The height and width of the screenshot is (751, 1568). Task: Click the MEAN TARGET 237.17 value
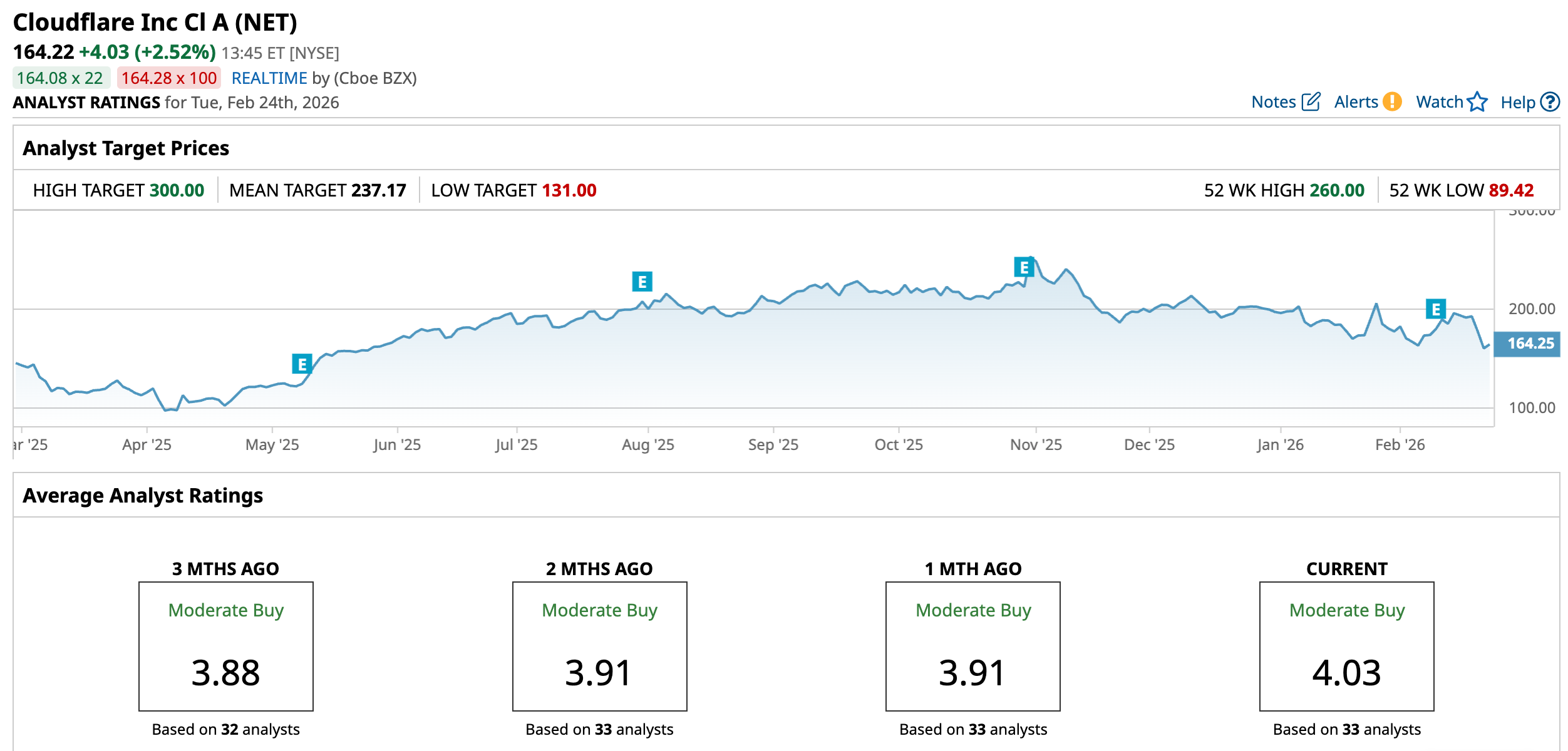click(x=378, y=190)
